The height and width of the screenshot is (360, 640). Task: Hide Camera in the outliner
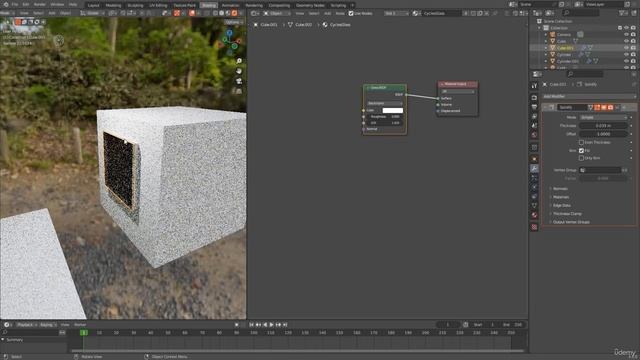click(x=626, y=35)
